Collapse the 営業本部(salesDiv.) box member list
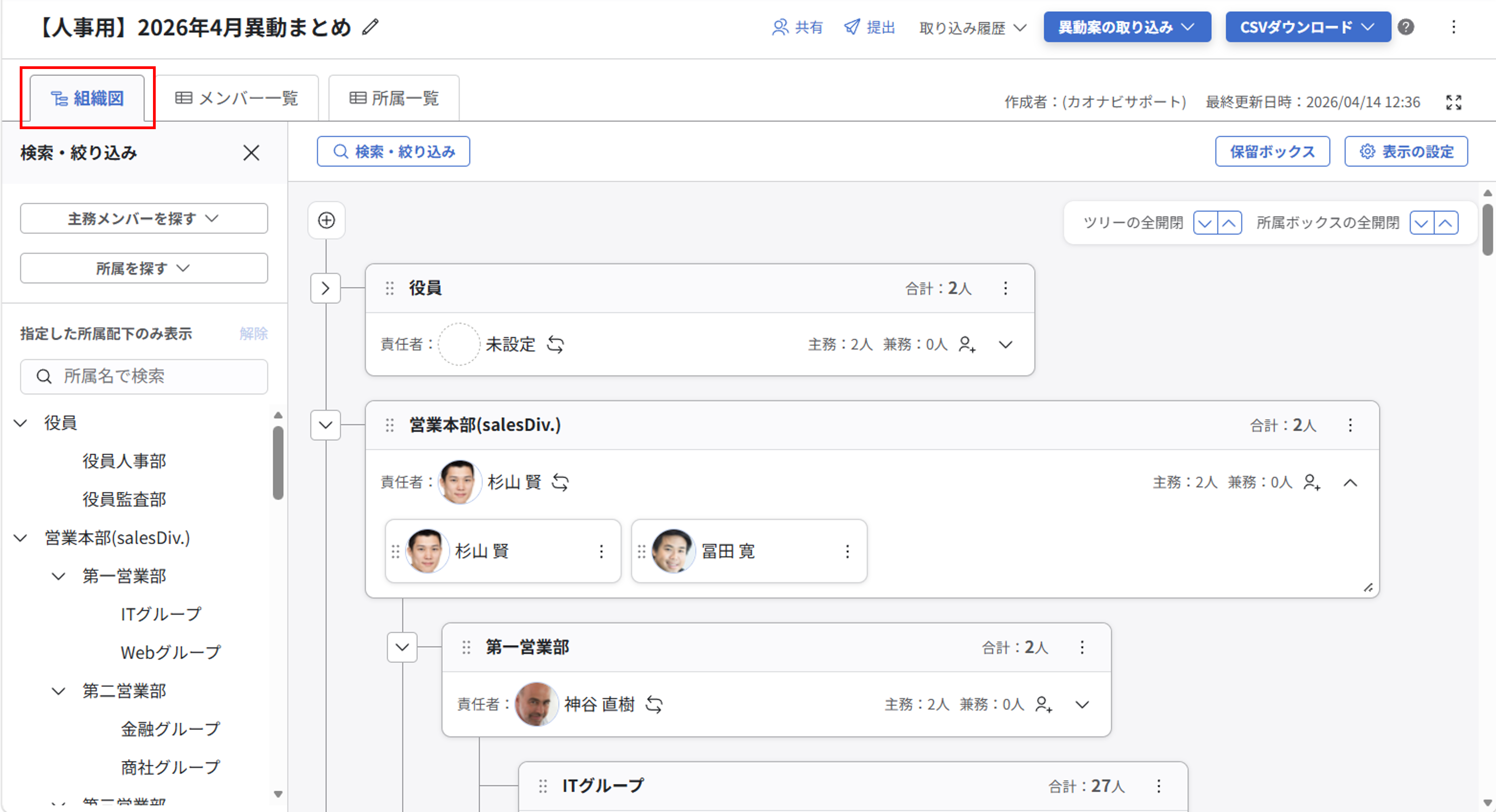This screenshot has width=1496, height=812. pyautogui.click(x=1350, y=482)
